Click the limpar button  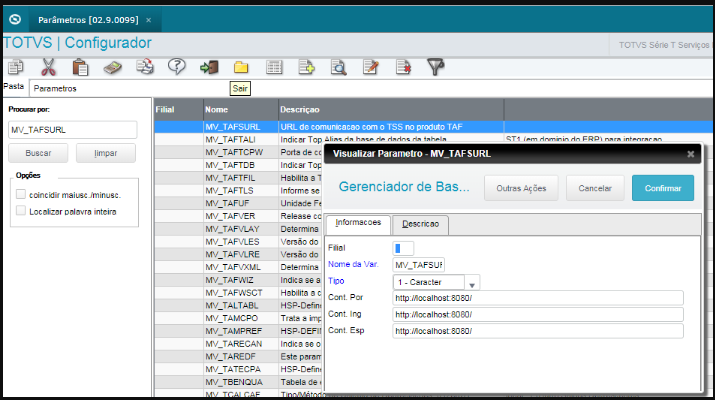106,153
